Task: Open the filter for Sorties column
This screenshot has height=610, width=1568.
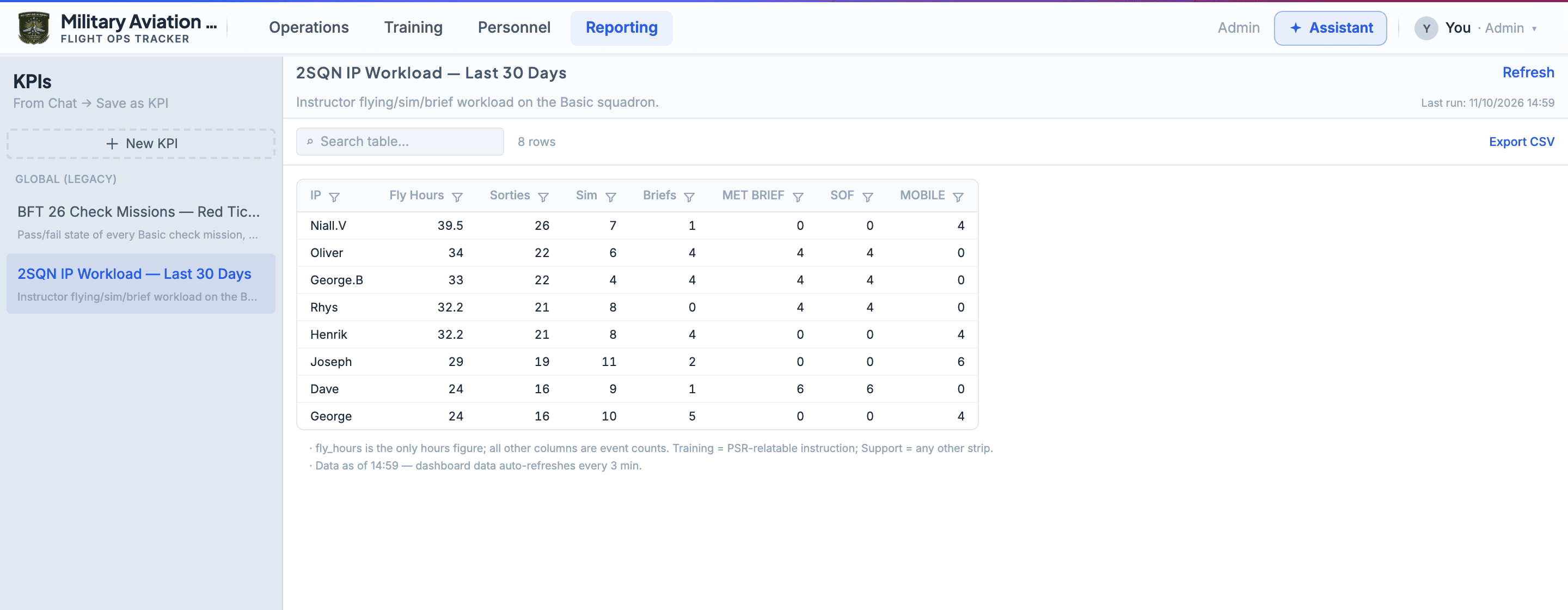Action: click(x=543, y=197)
